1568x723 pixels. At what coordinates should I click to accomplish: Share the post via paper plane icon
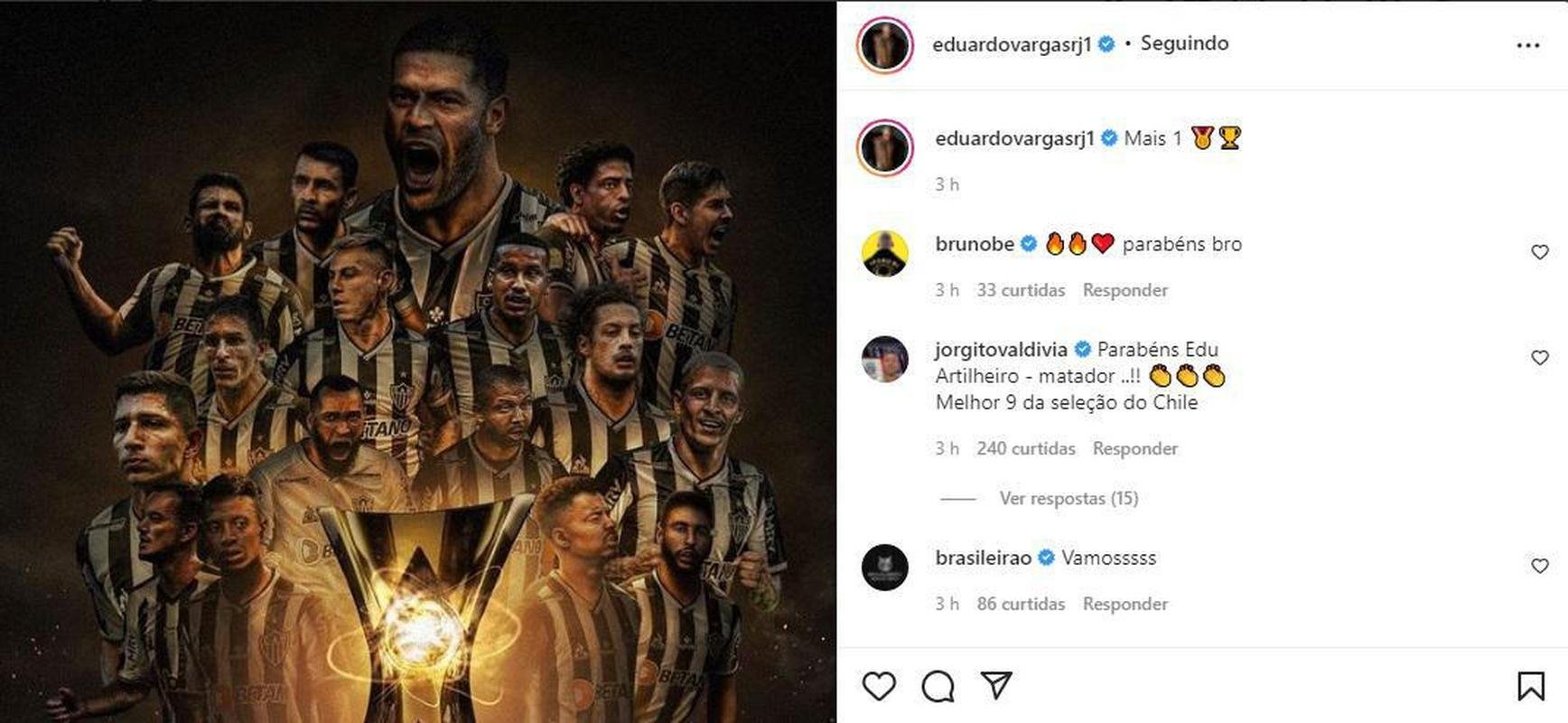click(x=995, y=686)
